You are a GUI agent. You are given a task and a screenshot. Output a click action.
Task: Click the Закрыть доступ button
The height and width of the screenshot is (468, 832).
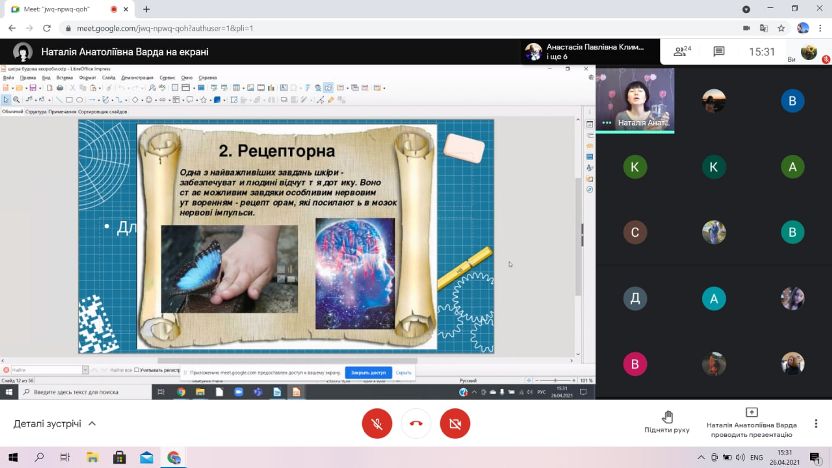tap(367, 372)
